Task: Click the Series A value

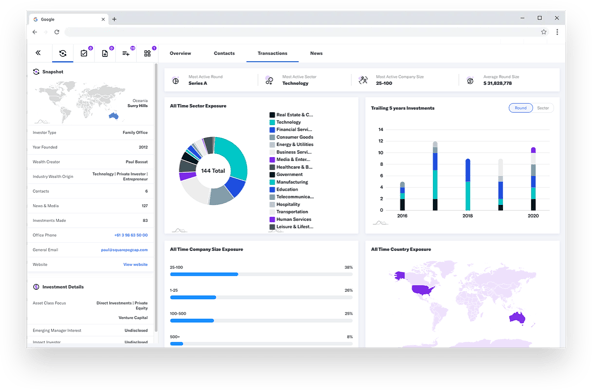Action: [x=198, y=83]
